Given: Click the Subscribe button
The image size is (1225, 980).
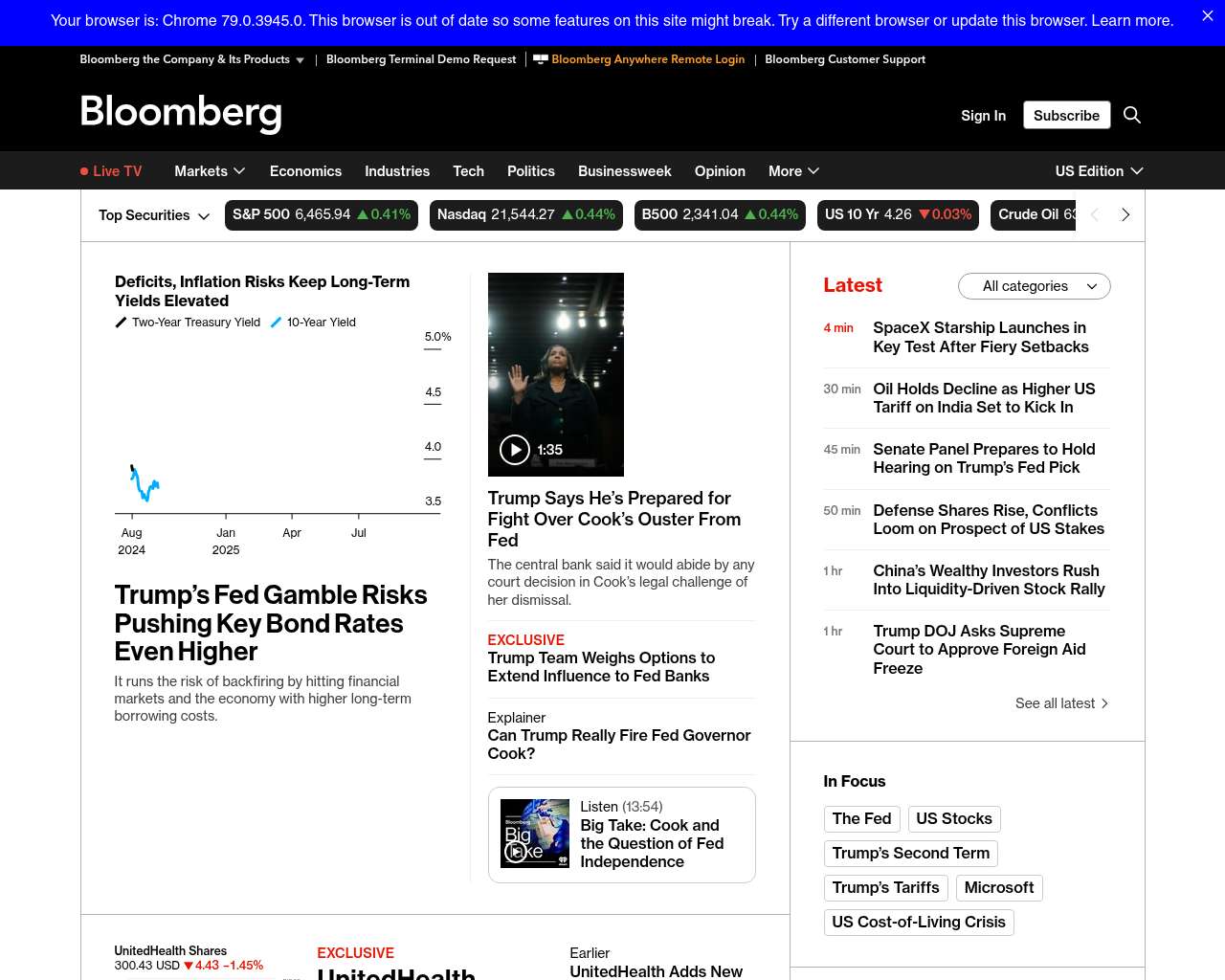Looking at the screenshot, I should [1066, 115].
